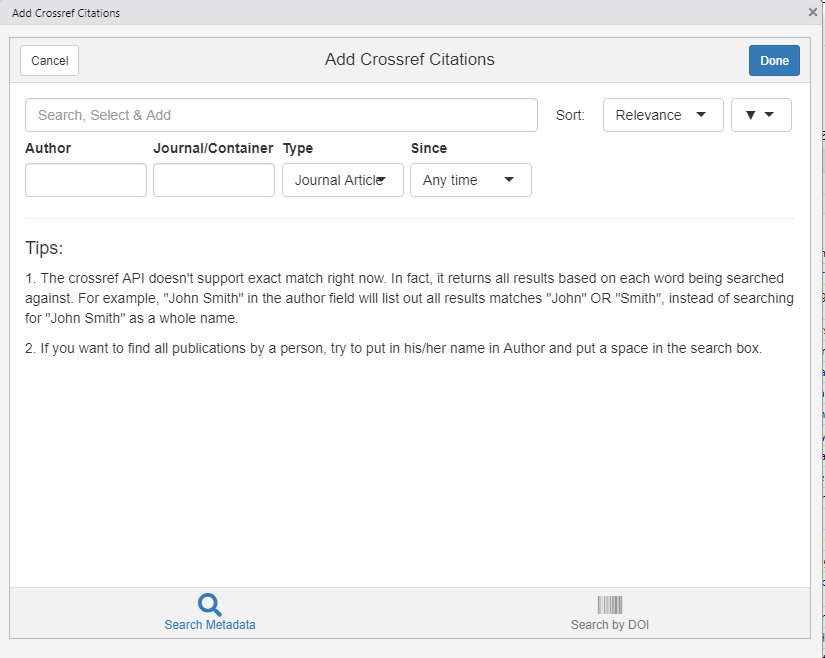The image size is (825, 658).
Task: Click the Author input field
Action: pos(86,180)
